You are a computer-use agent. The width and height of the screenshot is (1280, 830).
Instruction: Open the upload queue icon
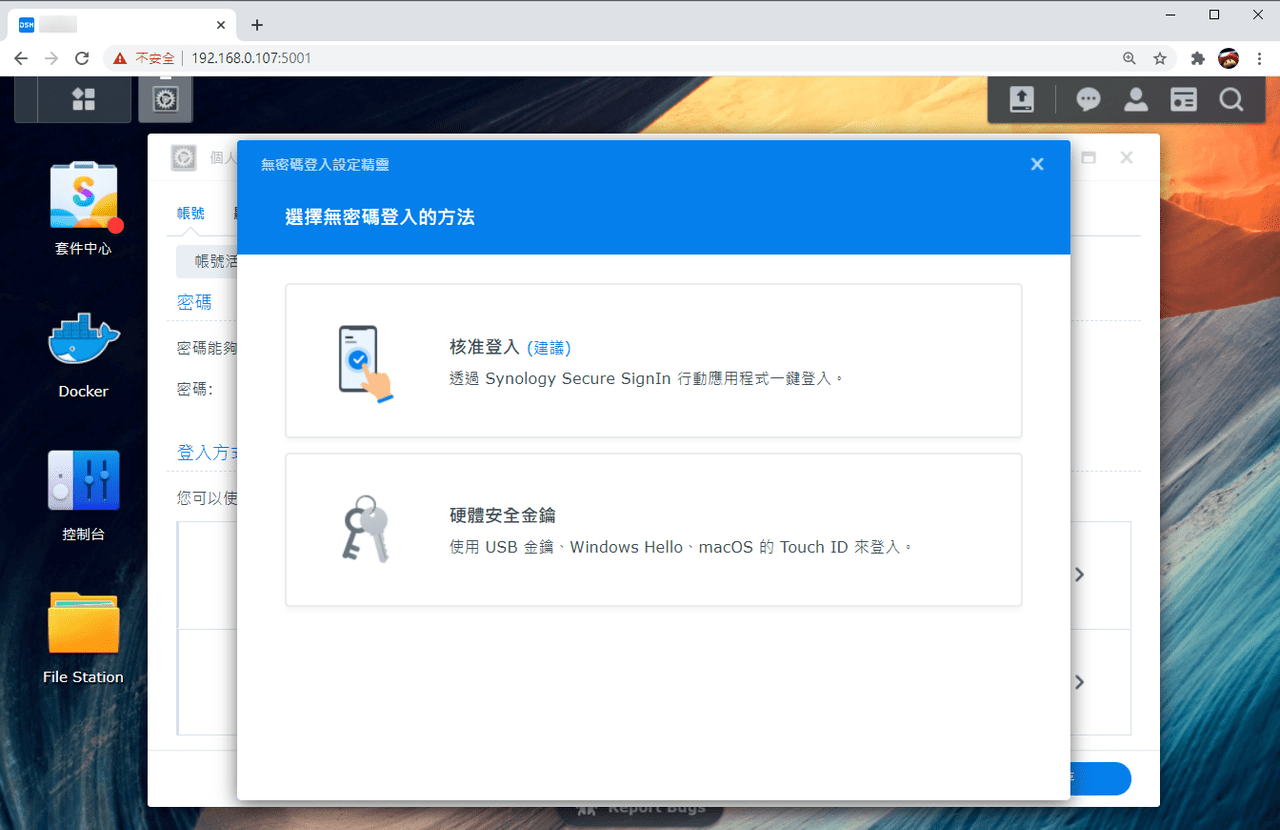pos(1021,99)
